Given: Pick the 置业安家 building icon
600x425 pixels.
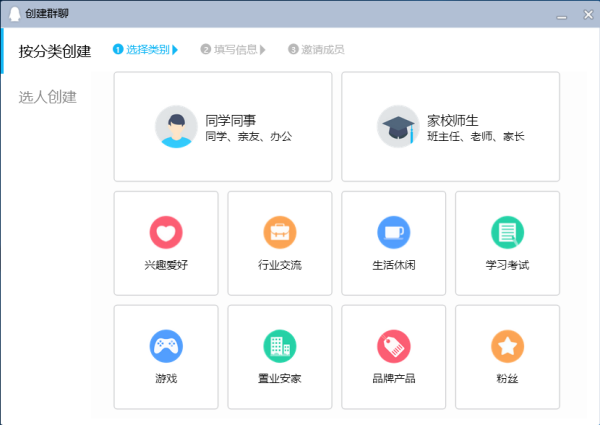Looking at the screenshot, I should tap(280, 347).
